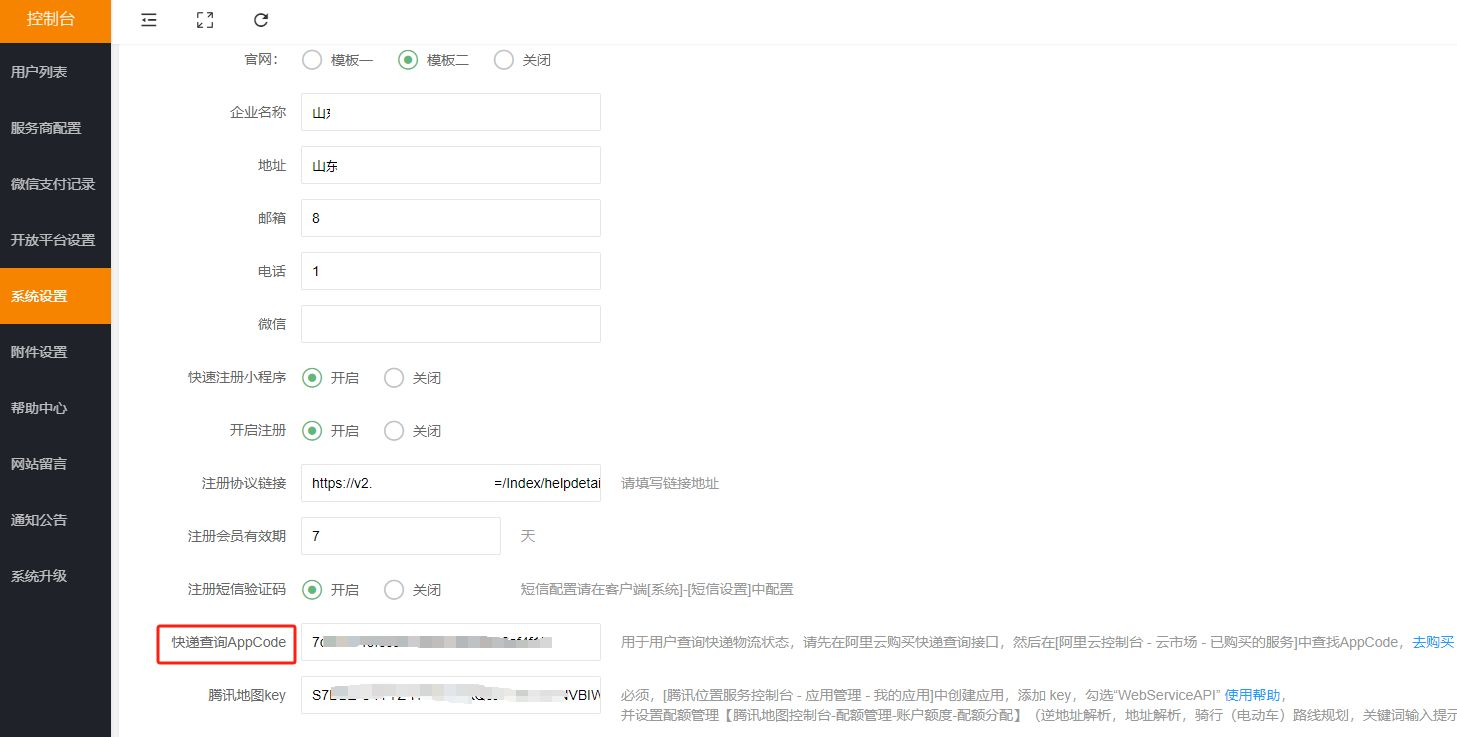Toggle fullscreen mode icon
Image resolution: width=1457 pixels, height=737 pixels.
(x=205, y=20)
